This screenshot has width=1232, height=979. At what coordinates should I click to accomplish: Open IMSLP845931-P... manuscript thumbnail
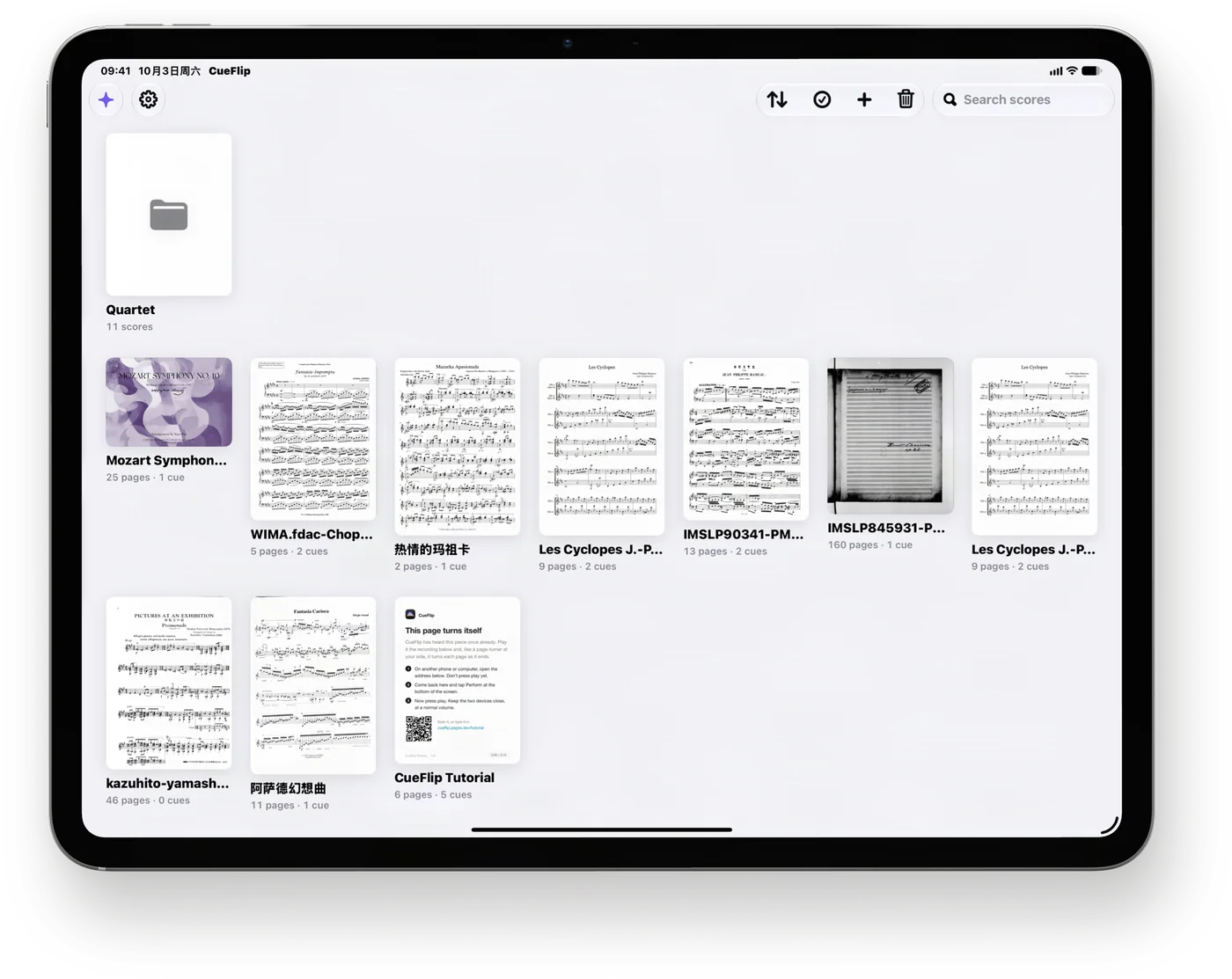point(891,435)
